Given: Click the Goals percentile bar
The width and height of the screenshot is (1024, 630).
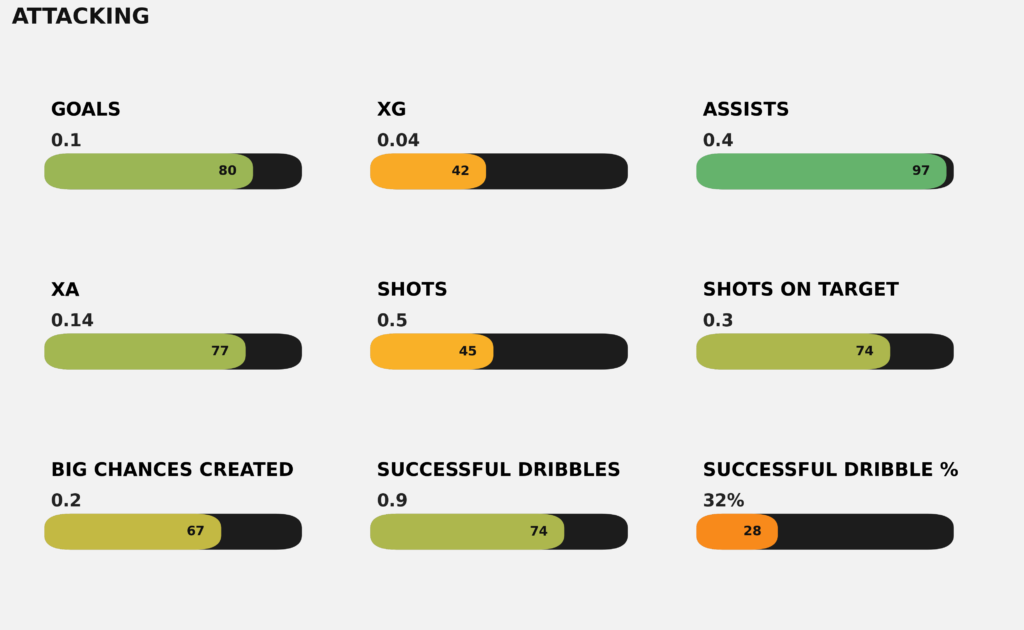Looking at the screenshot, I should click(x=148, y=171).
